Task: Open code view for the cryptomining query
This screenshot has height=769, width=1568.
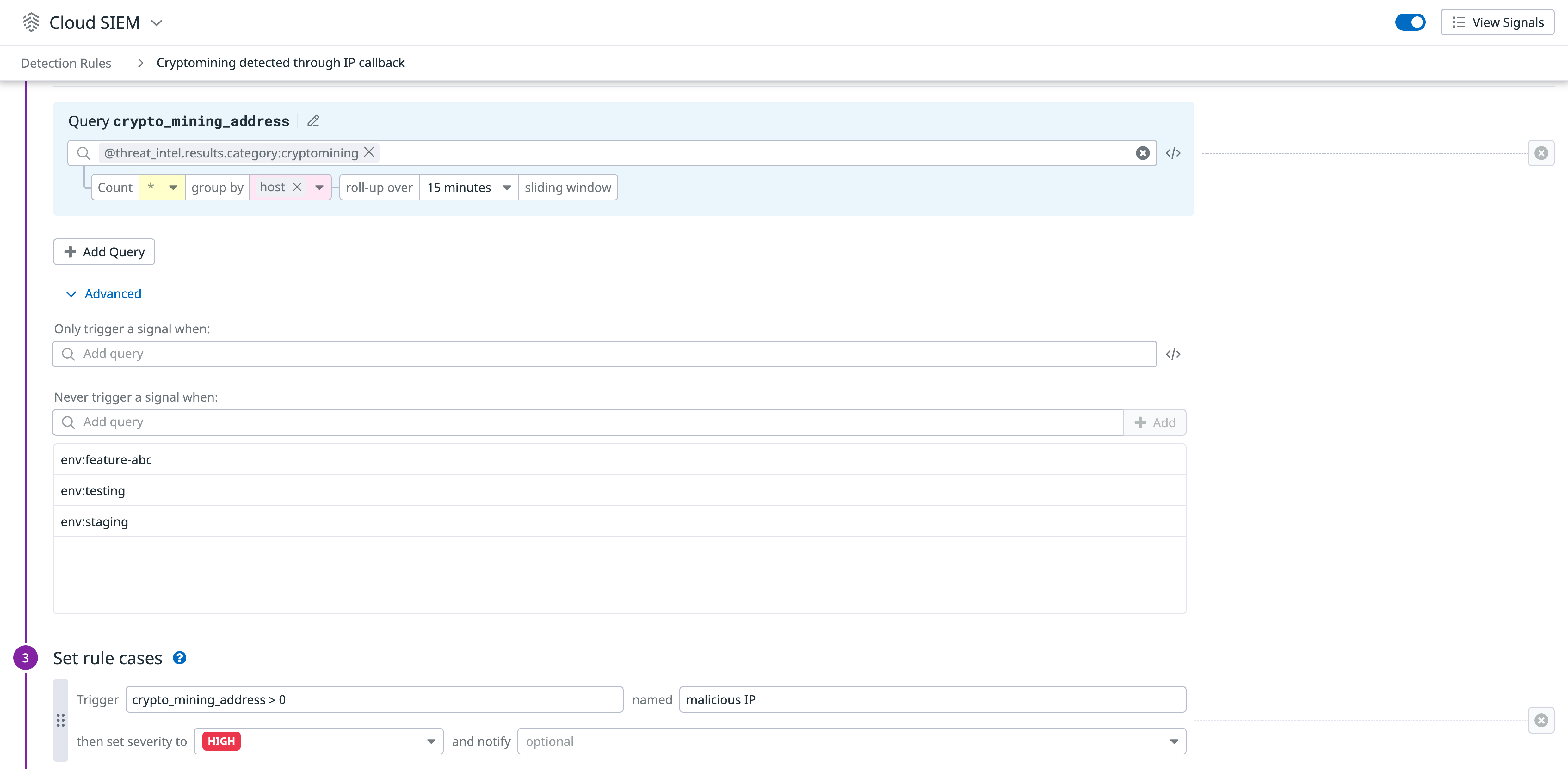Action: tap(1173, 153)
